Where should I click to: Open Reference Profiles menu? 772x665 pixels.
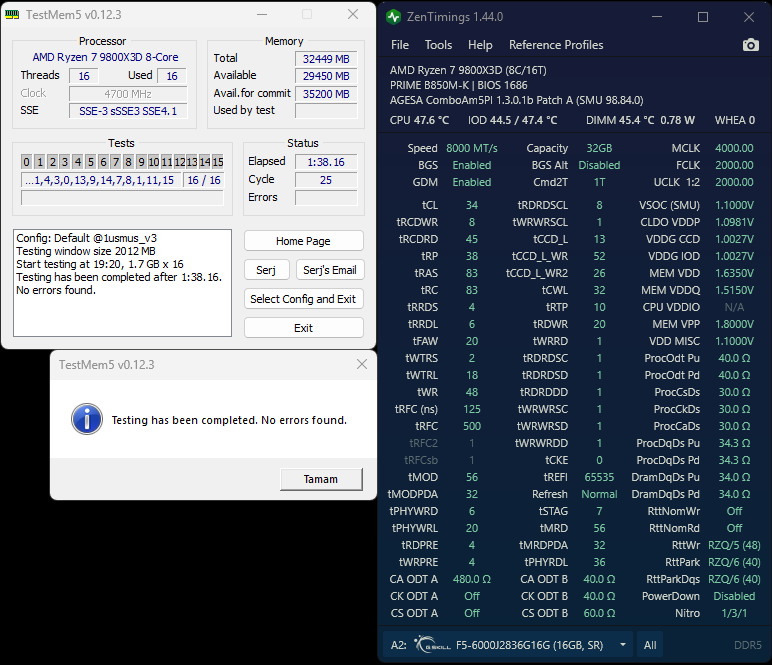click(556, 45)
